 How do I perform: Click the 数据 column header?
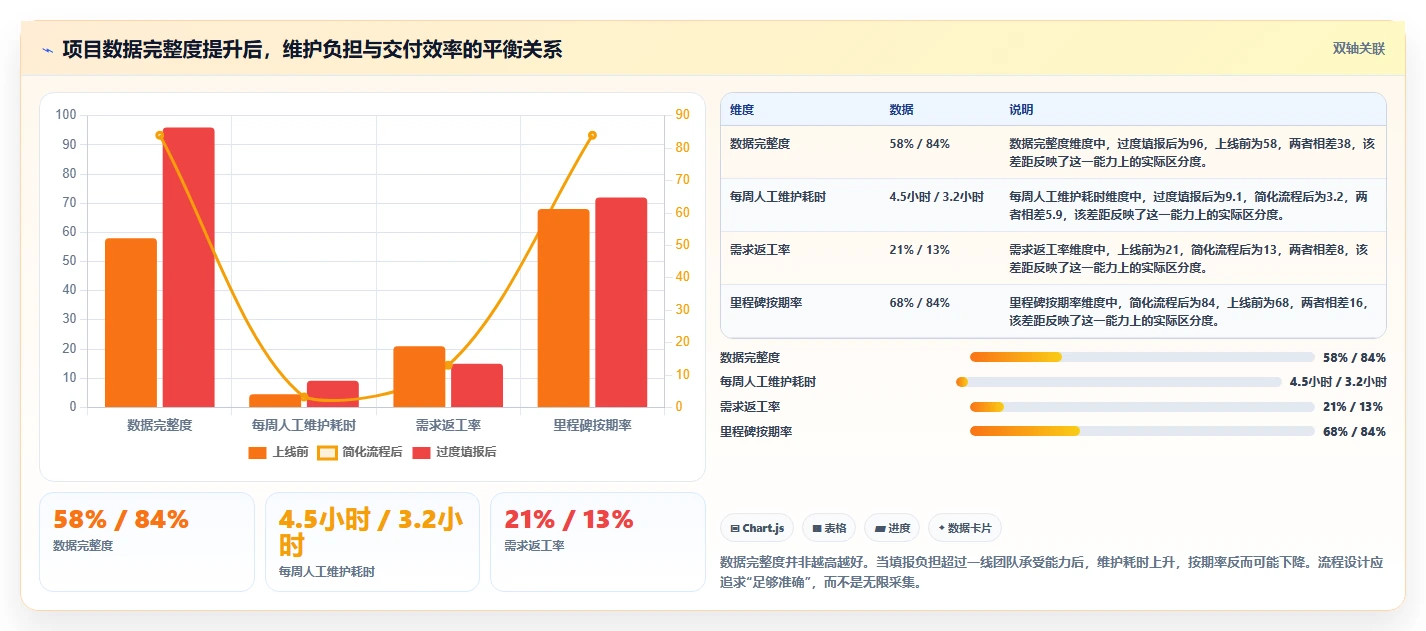pyautogui.click(x=901, y=110)
